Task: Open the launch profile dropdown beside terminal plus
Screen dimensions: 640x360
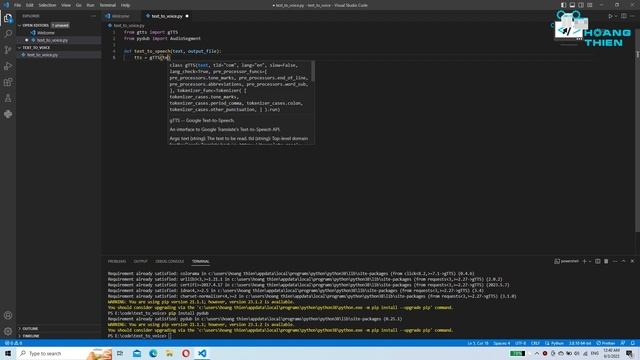Action: 590,261
